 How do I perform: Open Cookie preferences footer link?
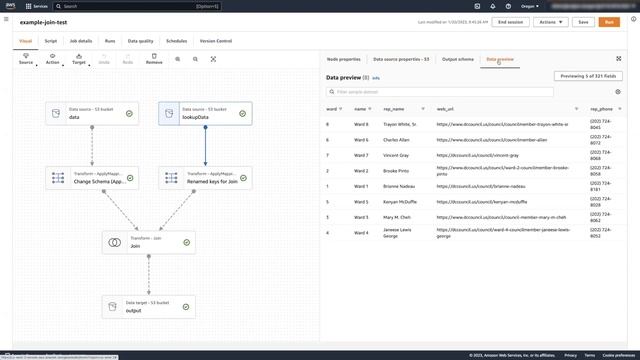tap(619, 356)
